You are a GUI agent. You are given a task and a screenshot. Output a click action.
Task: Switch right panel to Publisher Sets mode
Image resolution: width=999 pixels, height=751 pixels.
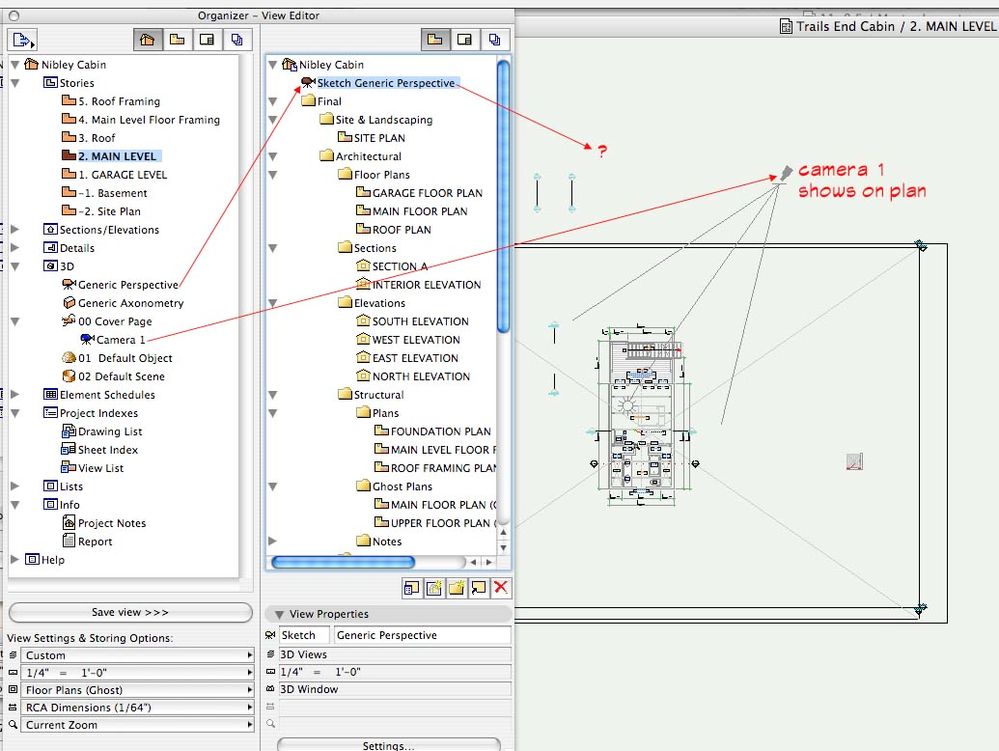[x=495, y=40]
